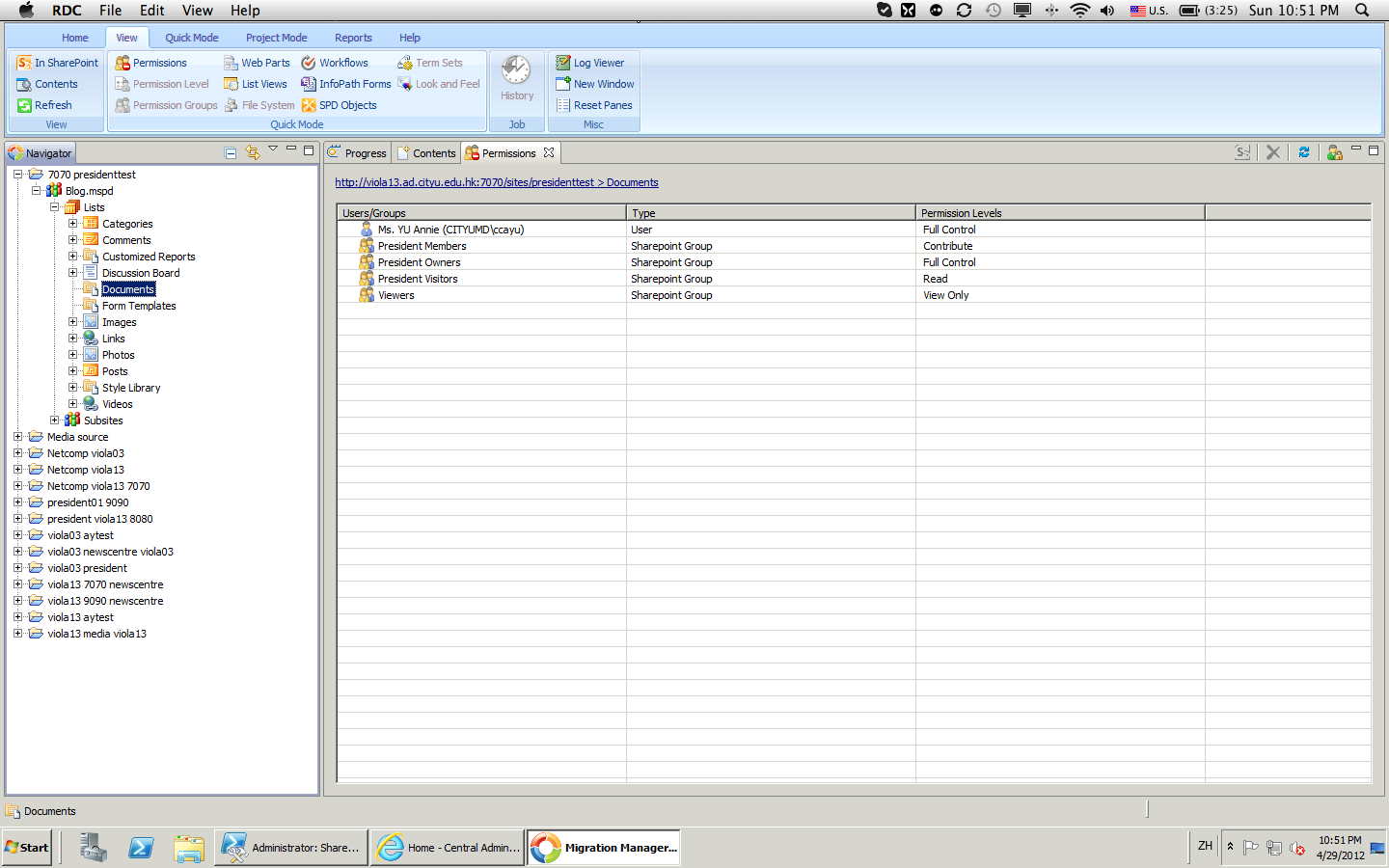Open the Contents pane tab
The image size is (1389, 868).
(x=425, y=153)
